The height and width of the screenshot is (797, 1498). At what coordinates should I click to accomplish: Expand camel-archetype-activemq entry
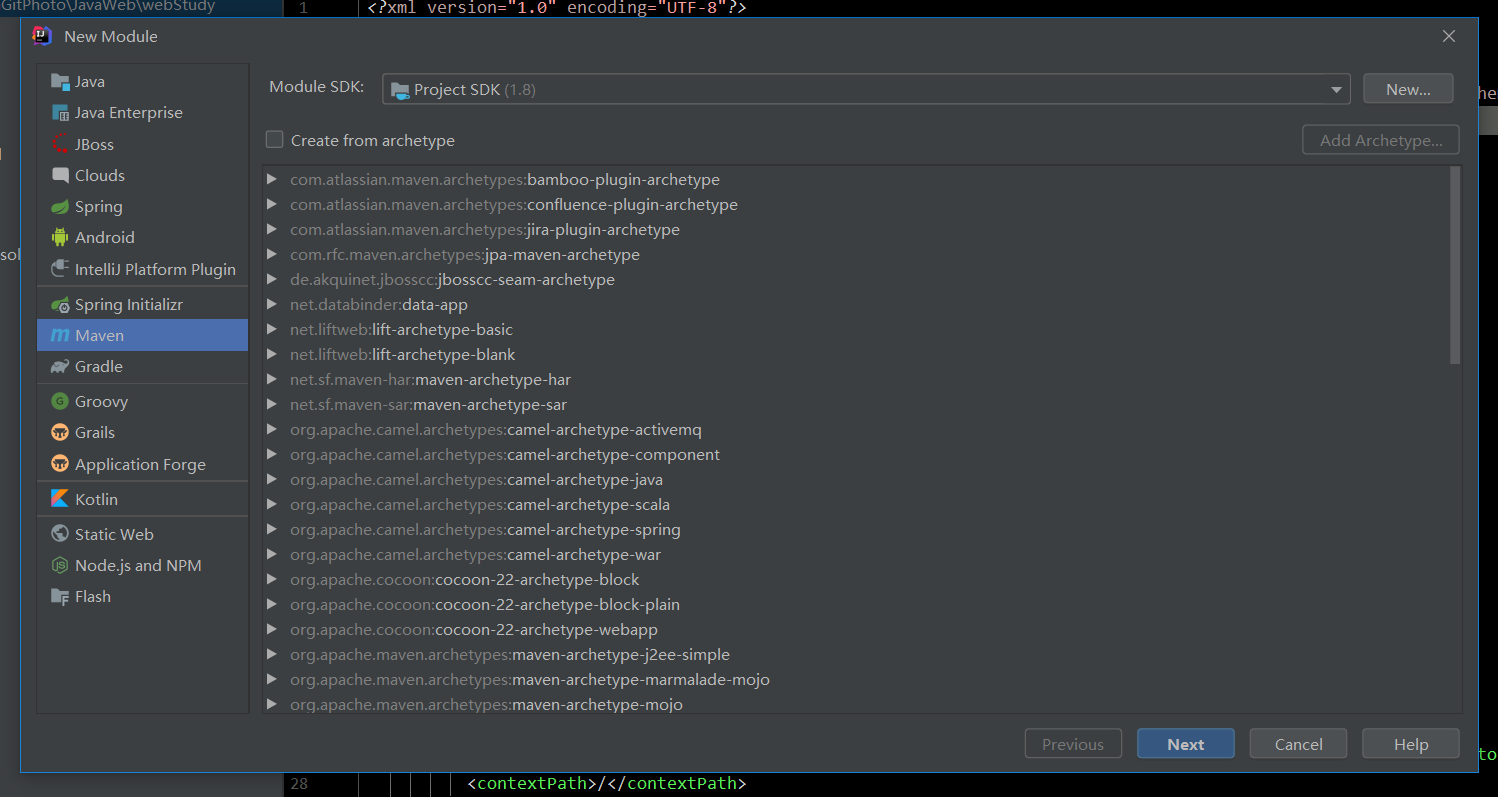click(271, 430)
